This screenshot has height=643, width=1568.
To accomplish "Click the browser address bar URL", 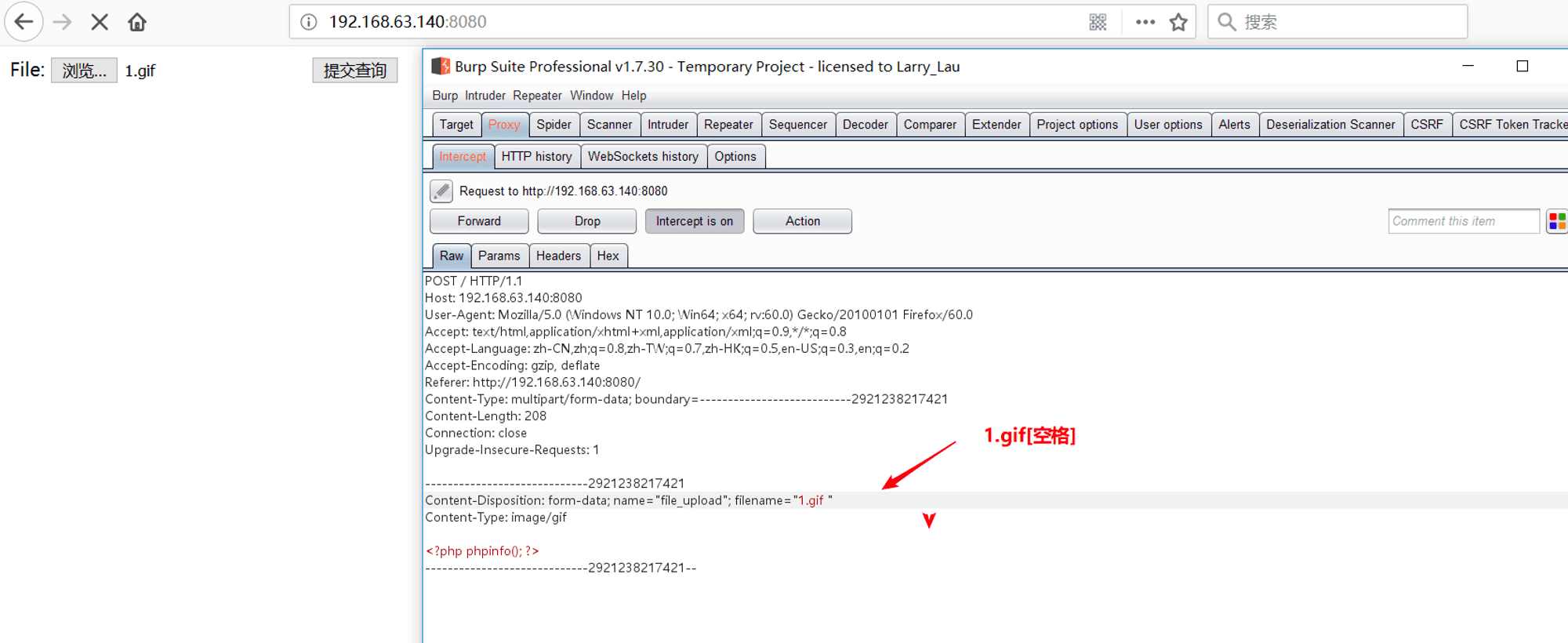I will (x=408, y=22).
